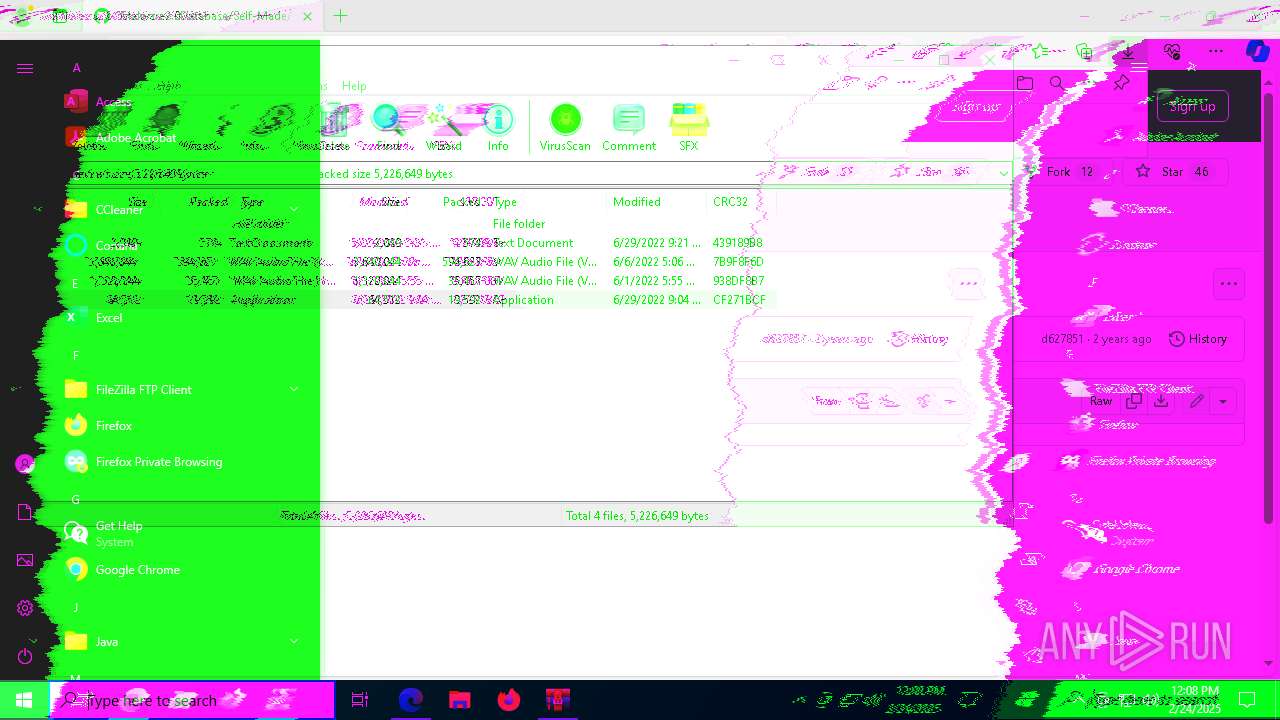Open commit History link
The width and height of the screenshot is (1280, 720).
pos(1198,339)
